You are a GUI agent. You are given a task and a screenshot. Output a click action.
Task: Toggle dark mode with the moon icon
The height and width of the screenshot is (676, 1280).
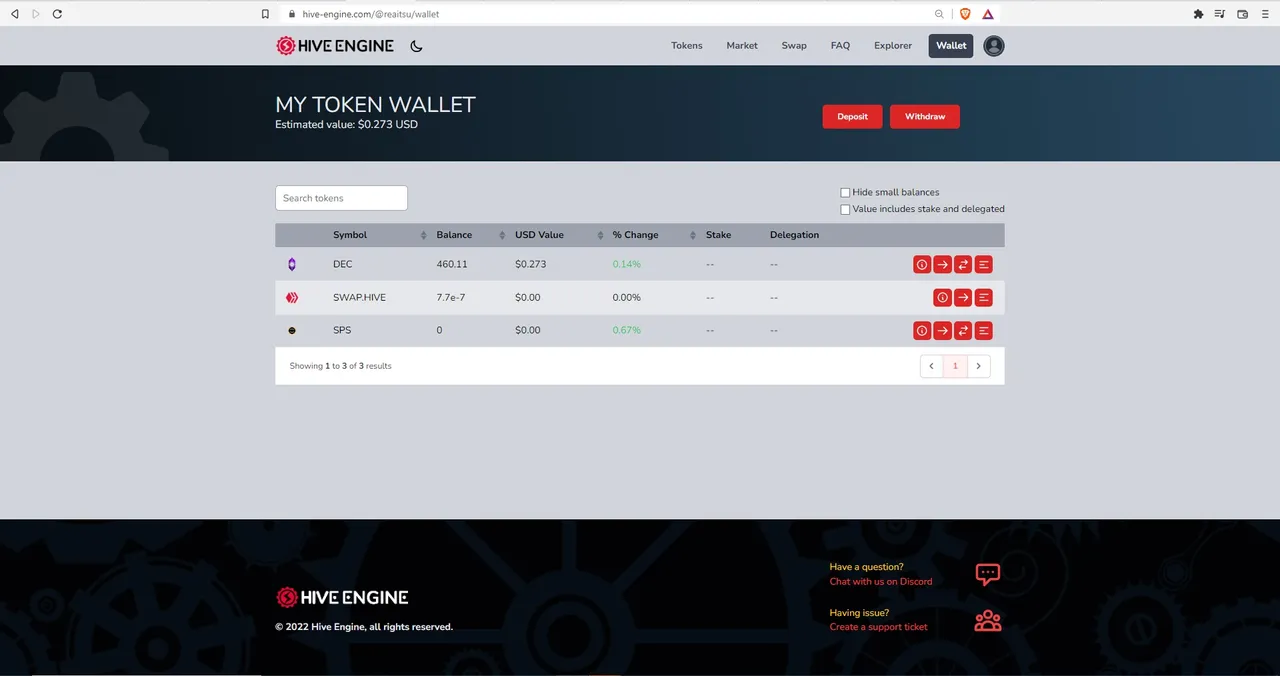(x=417, y=46)
